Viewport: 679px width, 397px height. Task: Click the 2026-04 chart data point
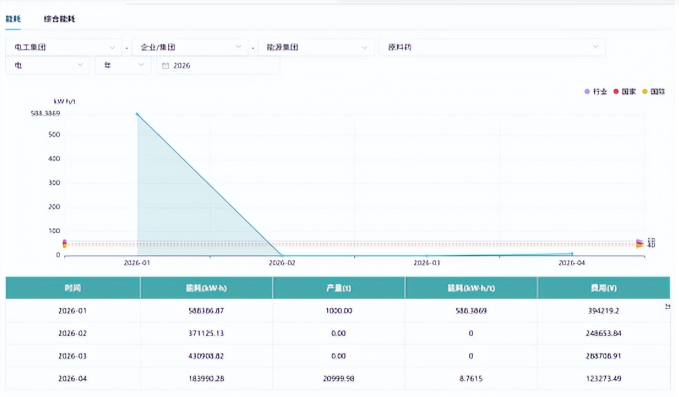[x=572, y=254]
